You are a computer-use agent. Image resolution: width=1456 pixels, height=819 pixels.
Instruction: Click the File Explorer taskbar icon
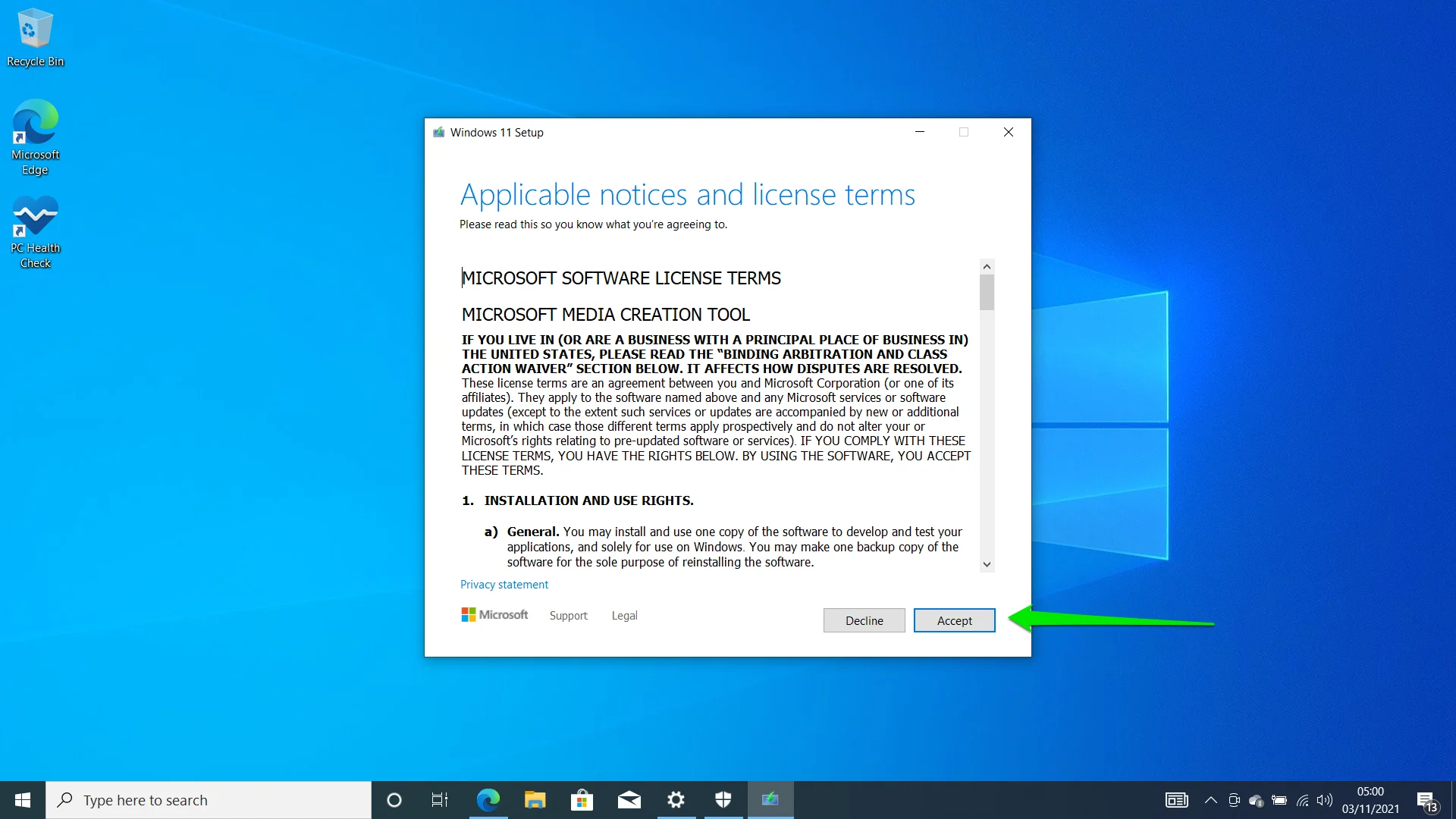pos(535,799)
